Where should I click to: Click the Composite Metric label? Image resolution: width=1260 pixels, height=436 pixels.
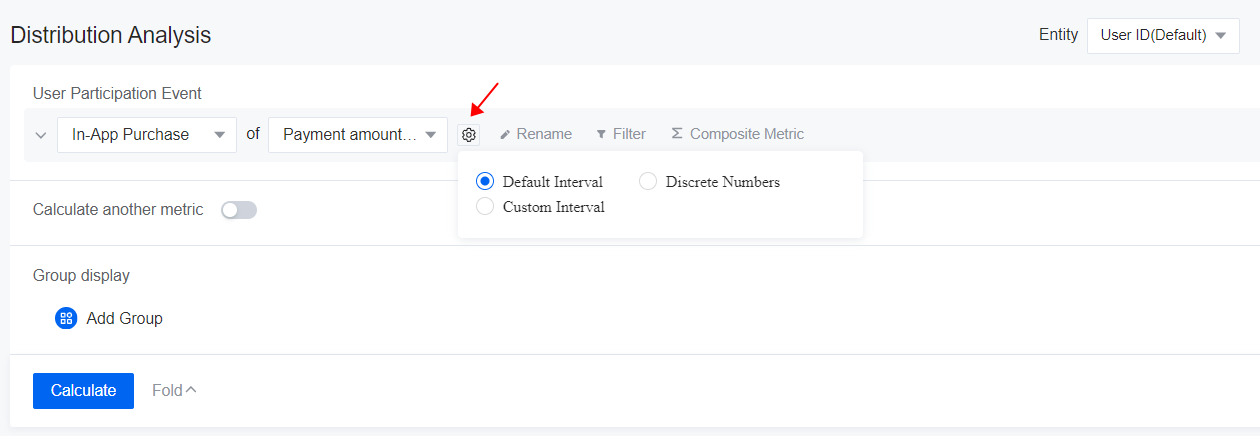point(746,134)
